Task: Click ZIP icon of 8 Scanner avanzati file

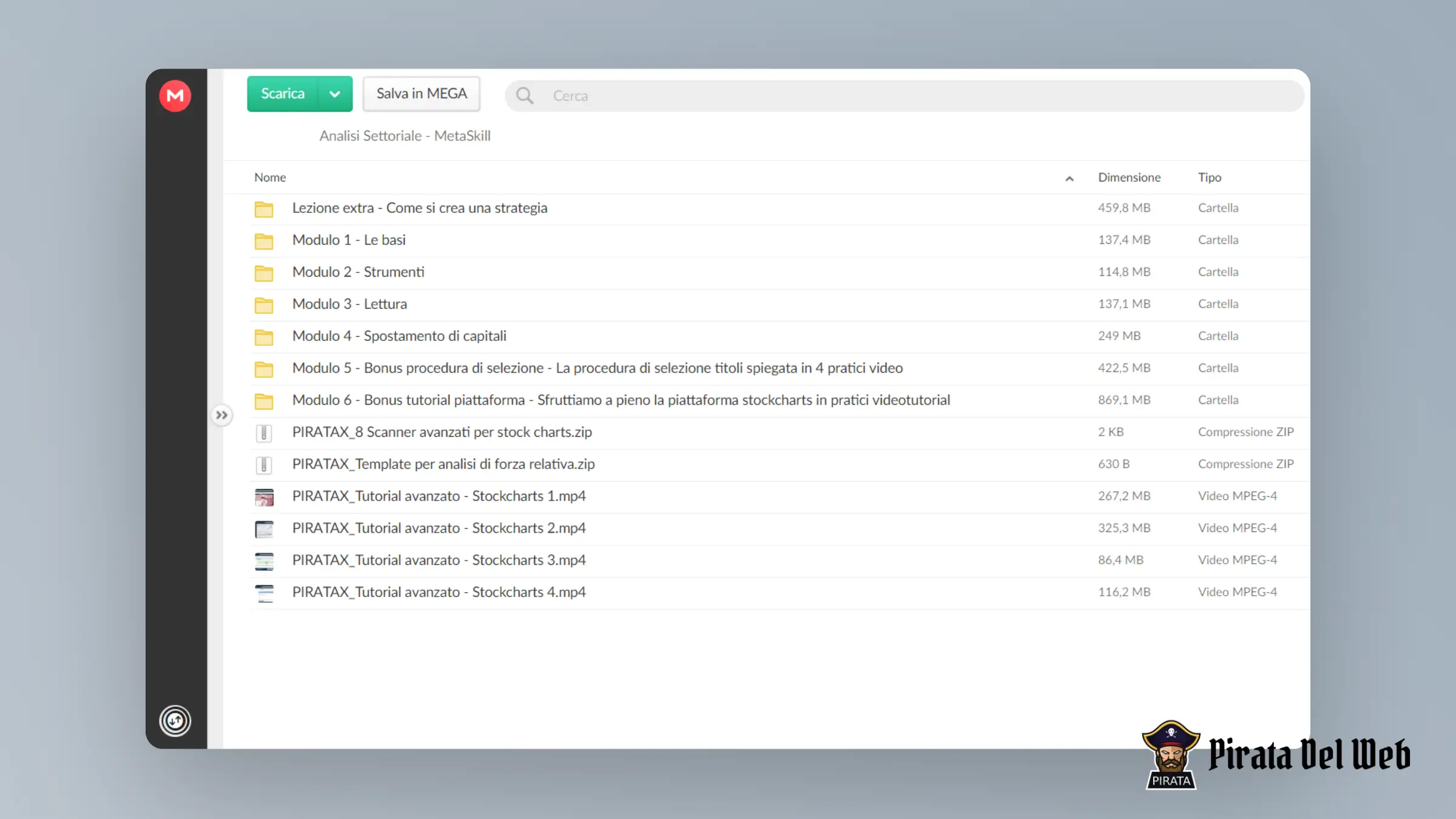Action: (264, 433)
